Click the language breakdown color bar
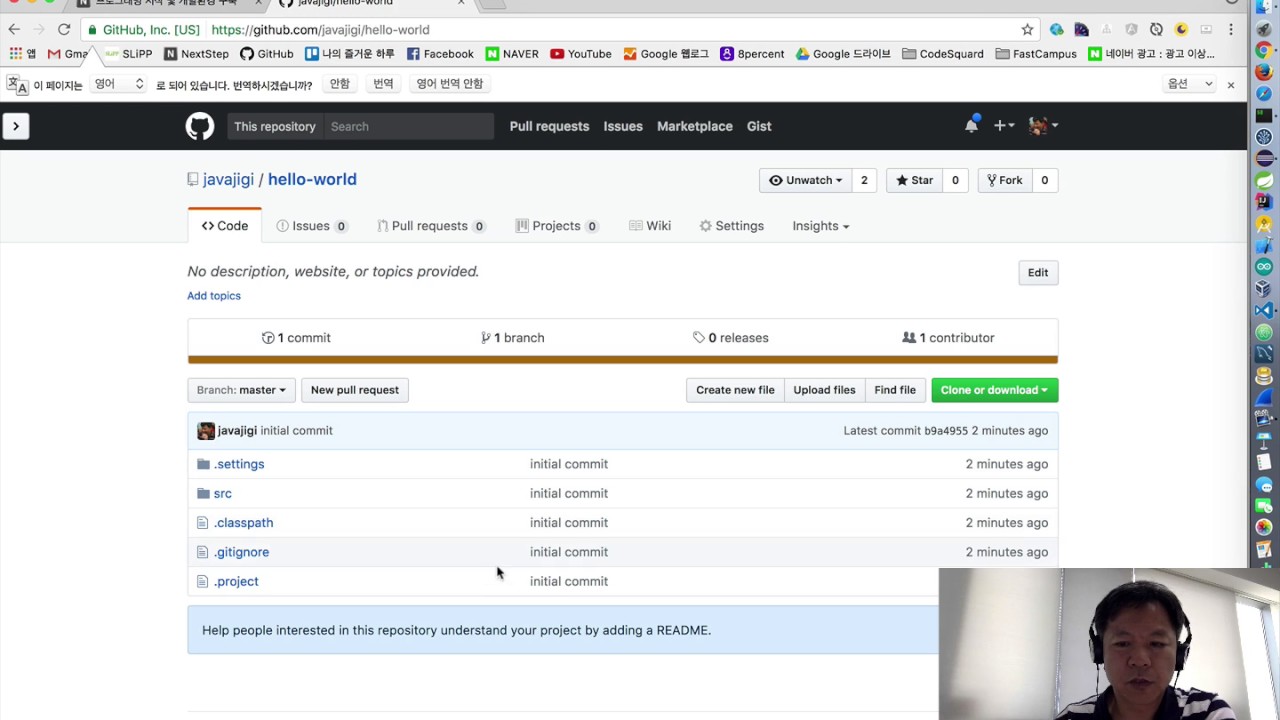Image resolution: width=1280 pixels, height=720 pixels. pos(622,360)
